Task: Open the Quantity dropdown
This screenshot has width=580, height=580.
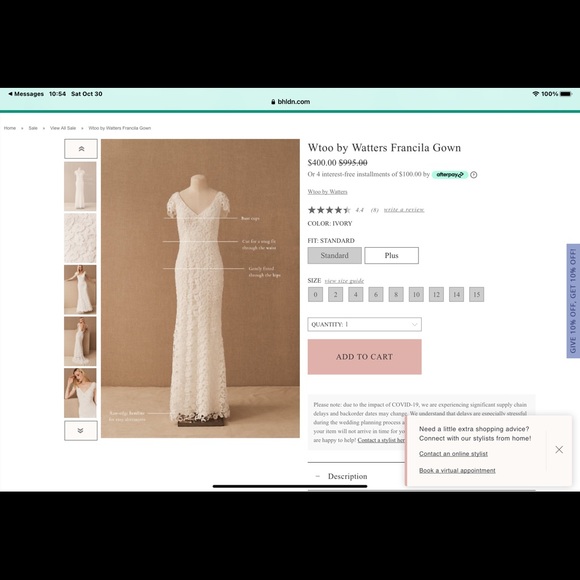Action: tap(365, 324)
